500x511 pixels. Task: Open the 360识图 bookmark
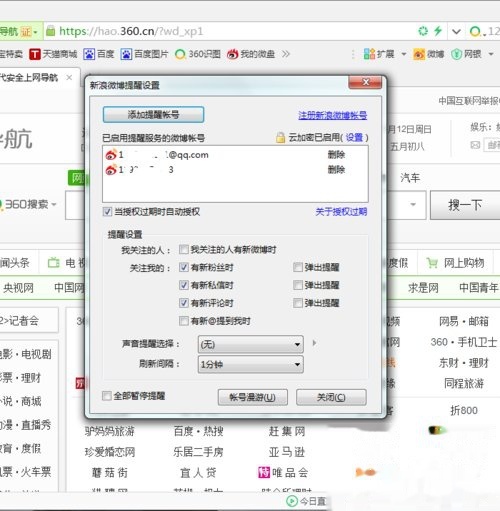point(198,54)
